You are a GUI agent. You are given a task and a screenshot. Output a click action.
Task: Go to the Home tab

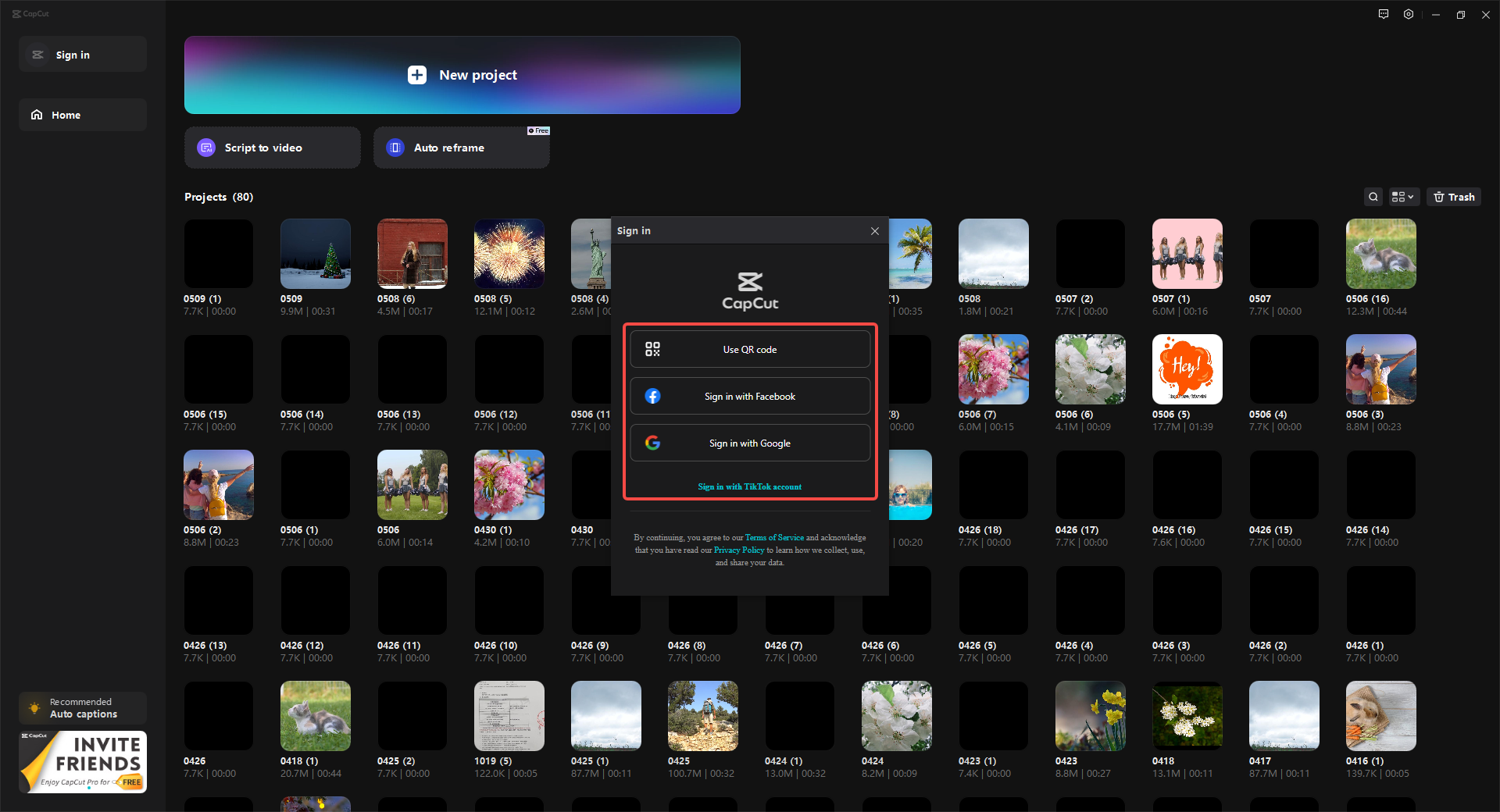[x=83, y=115]
